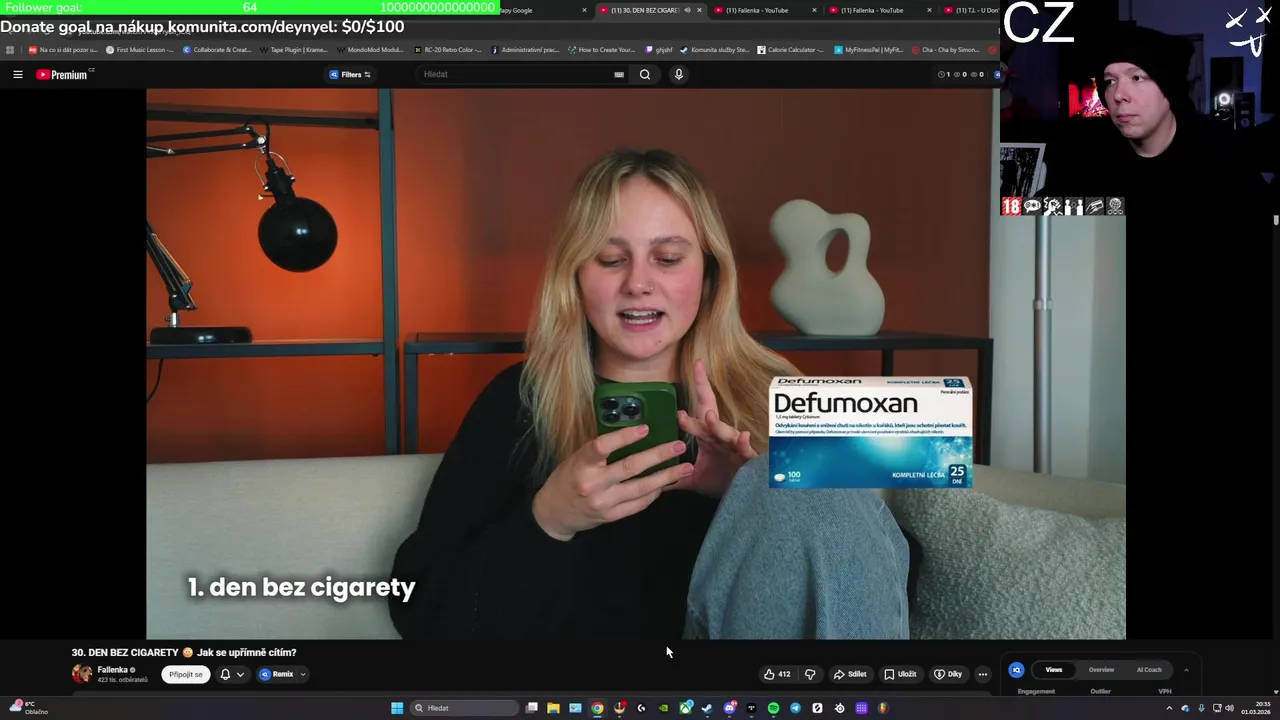Viewport: 1280px width, 720px height.
Task: Close the '30. DEN BEZ CIGARETY' browser tab
Action: pos(699,10)
